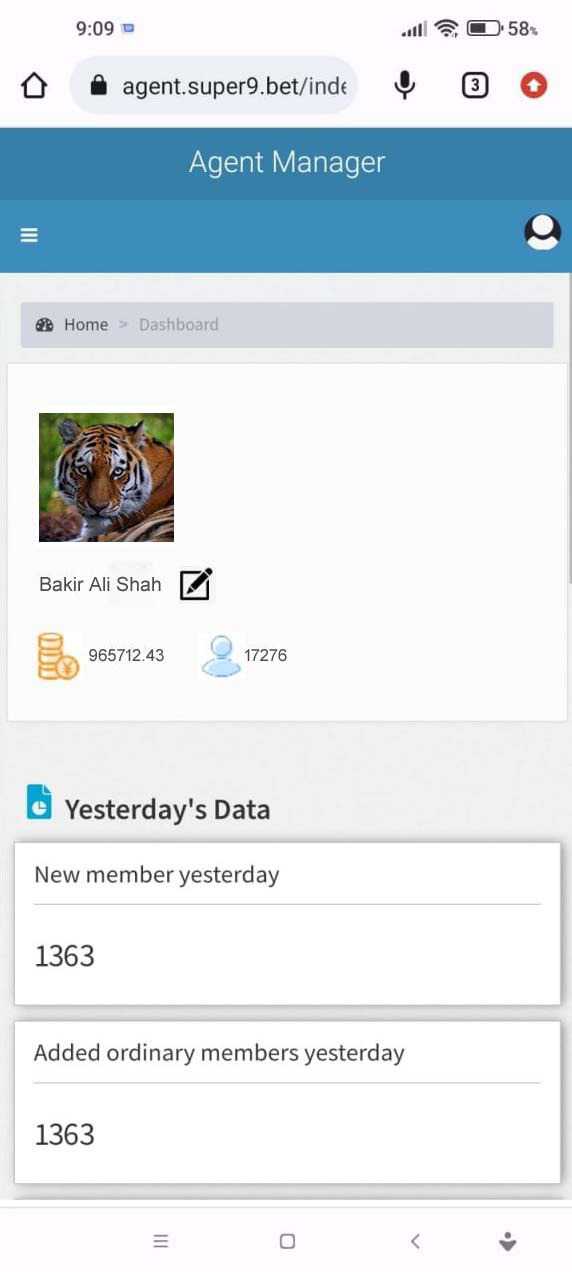Tap the Android home square button
The height and width of the screenshot is (1272, 572).
pyautogui.click(x=287, y=1241)
